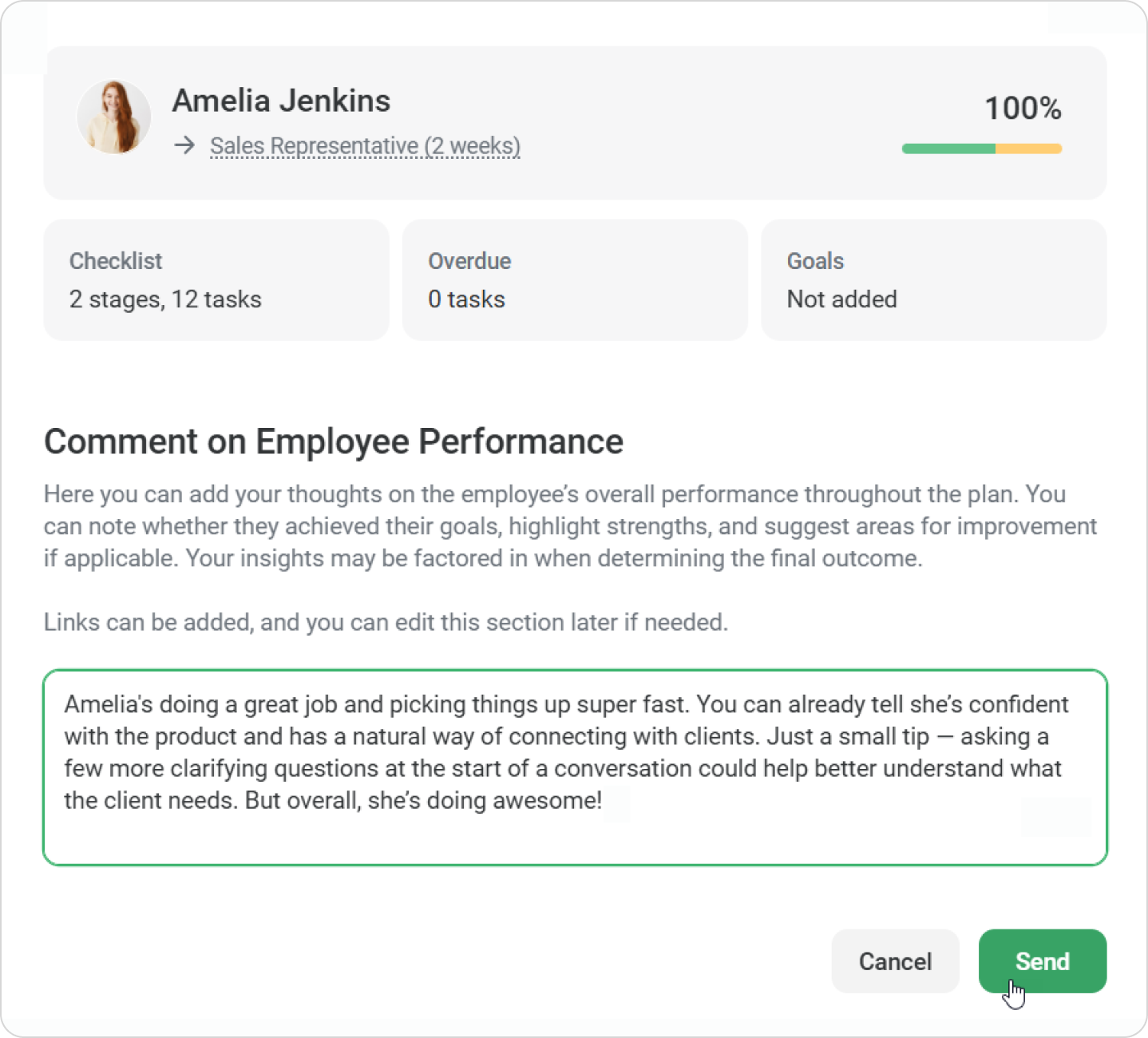Click the 100% progress bar

click(x=981, y=149)
